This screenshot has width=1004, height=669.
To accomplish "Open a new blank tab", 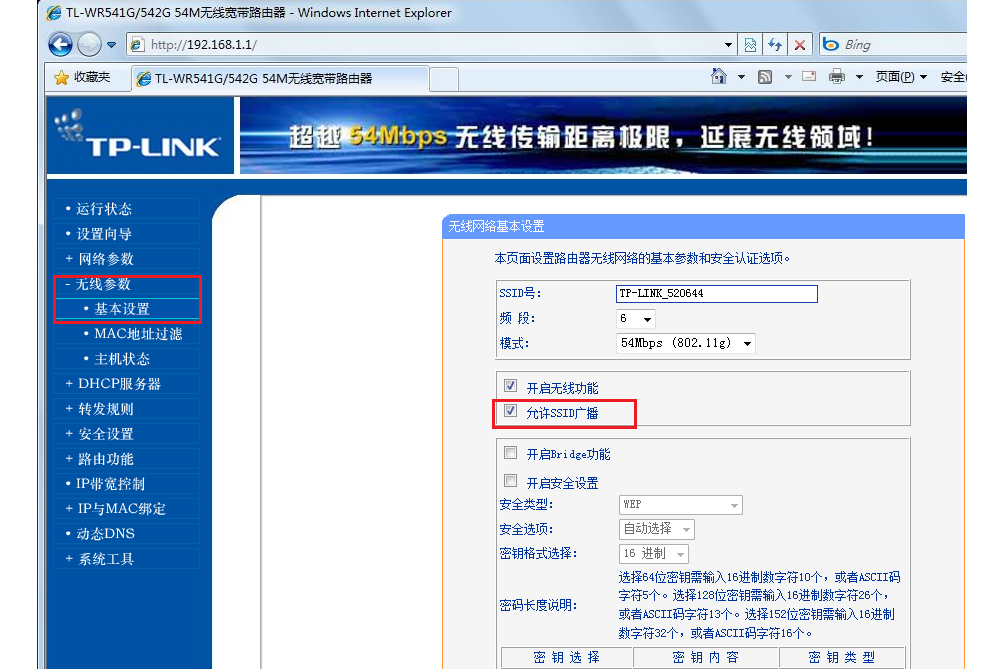I will (444, 79).
